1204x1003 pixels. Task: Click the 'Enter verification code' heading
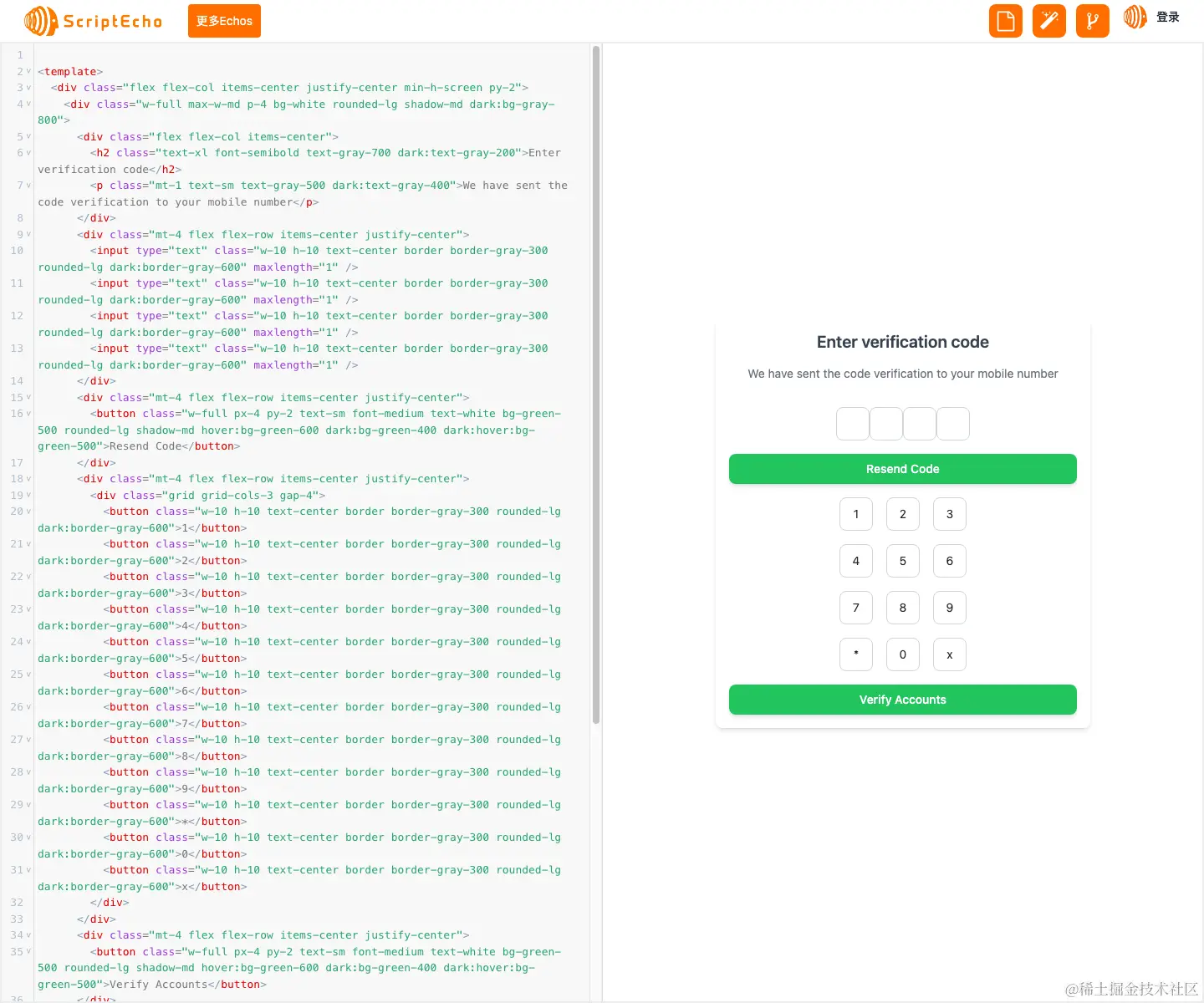(903, 342)
